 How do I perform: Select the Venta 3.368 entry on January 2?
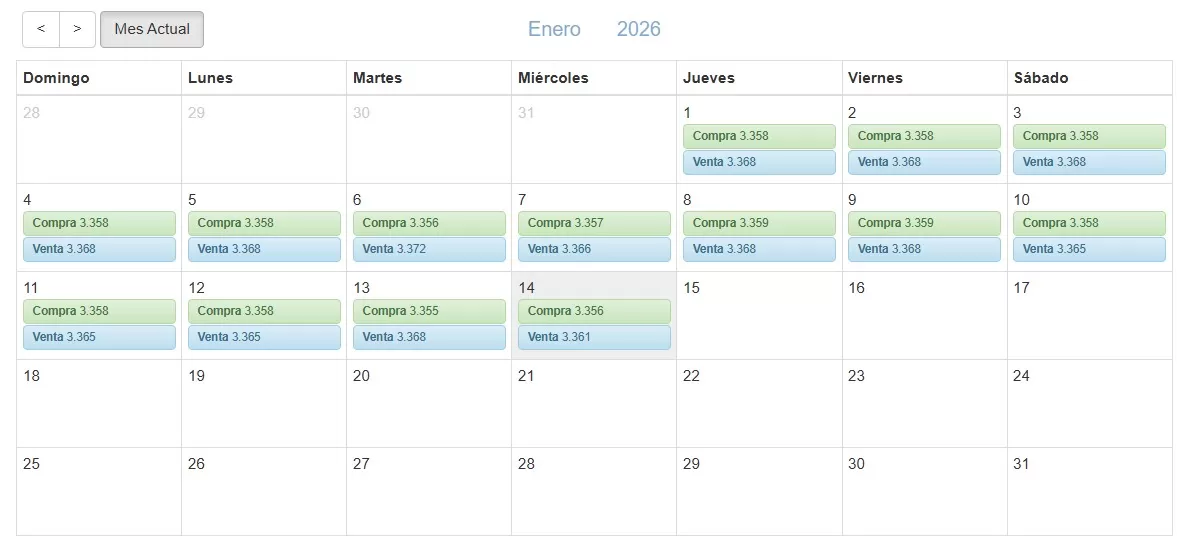(x=924, y=162)
